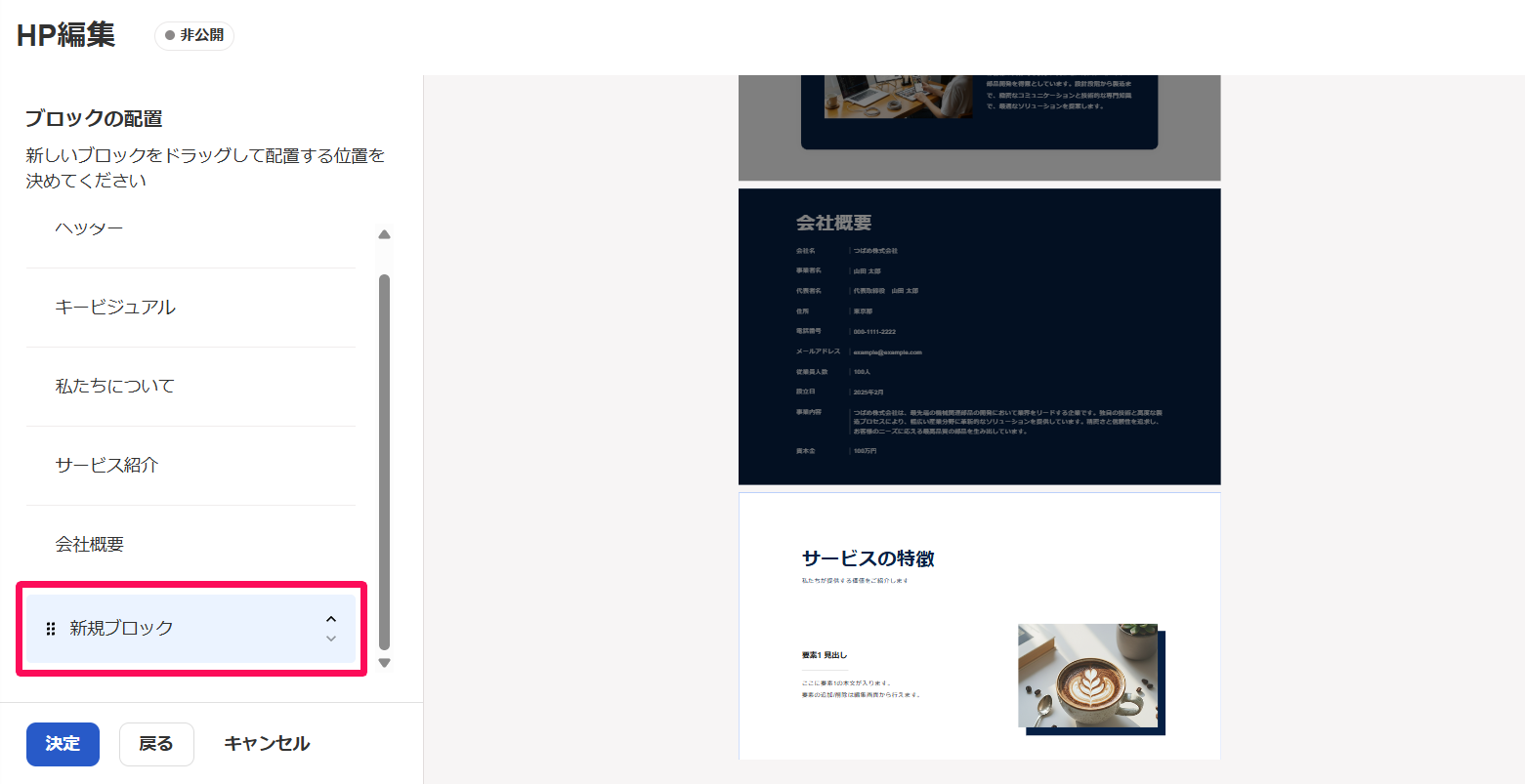
Task: Move 新規ブロック up with the up chevron
Action: (331, 619)
